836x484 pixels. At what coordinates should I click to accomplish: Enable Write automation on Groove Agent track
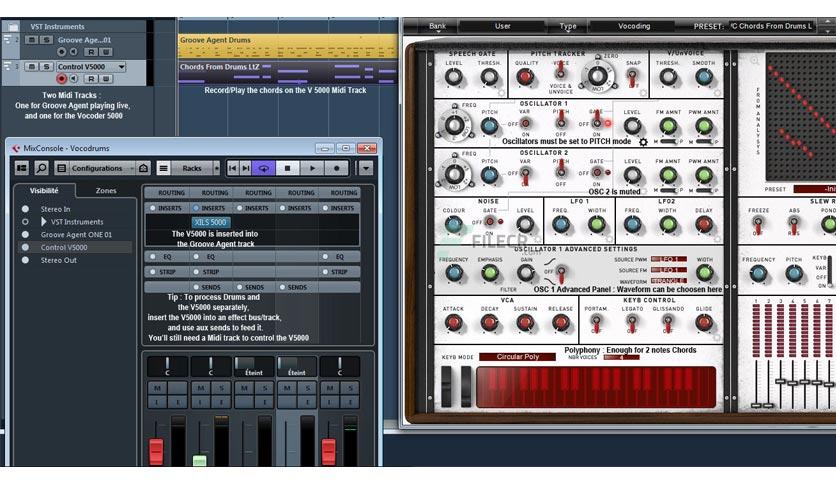click(x=106, y=52)
